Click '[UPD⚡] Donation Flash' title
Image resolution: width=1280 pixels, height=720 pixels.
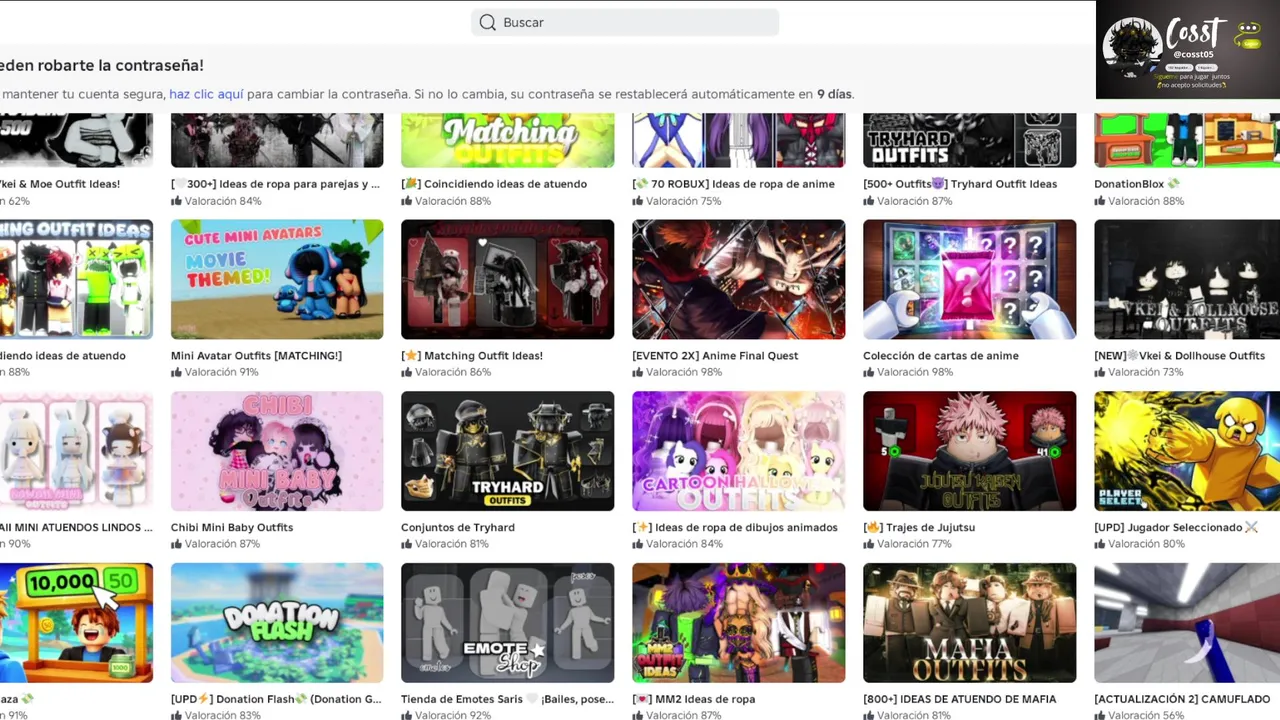(276, 700)
